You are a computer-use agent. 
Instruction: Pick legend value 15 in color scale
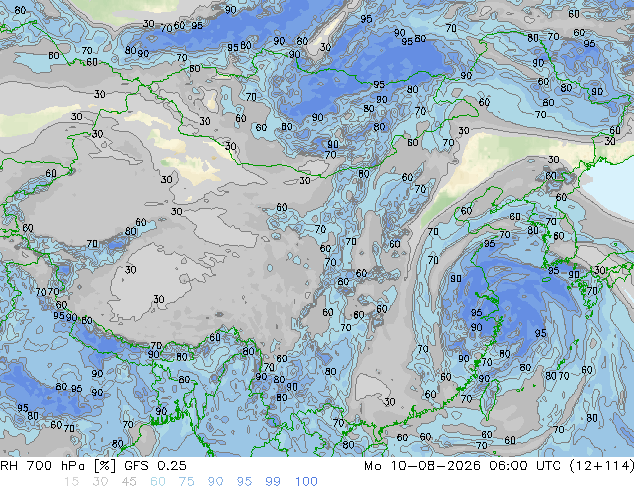pos(71,482)
